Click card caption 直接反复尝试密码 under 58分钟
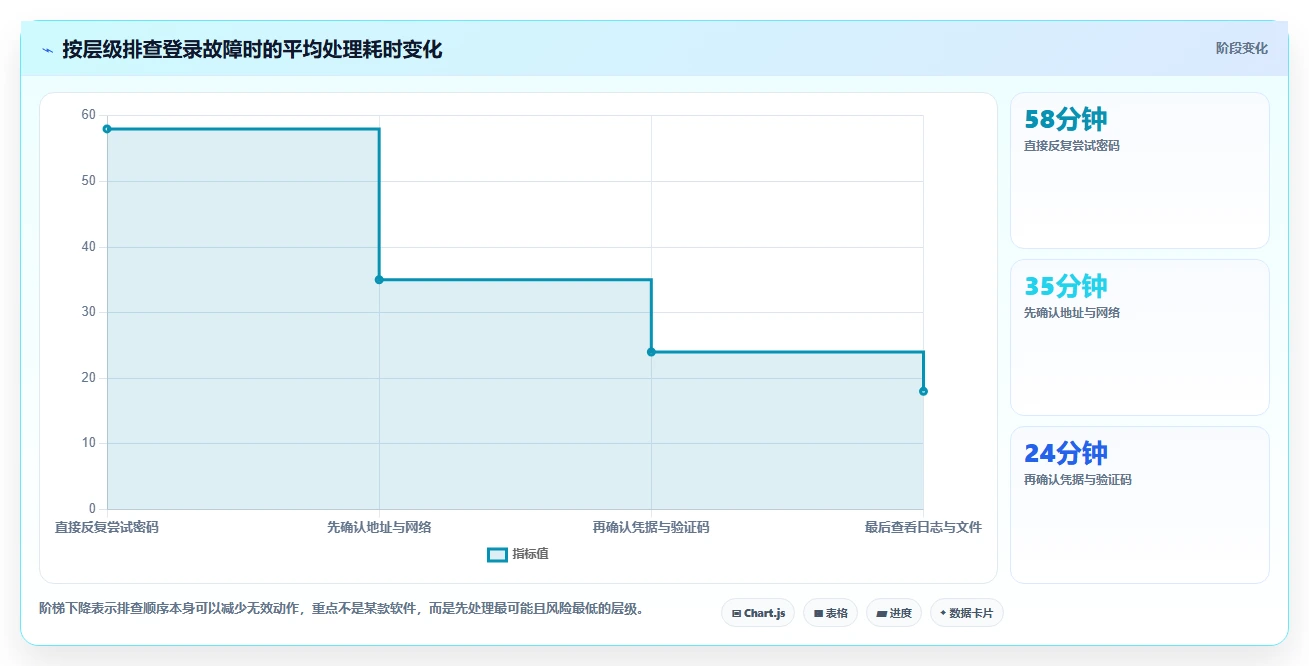1309x666 pixels. 1072,146
